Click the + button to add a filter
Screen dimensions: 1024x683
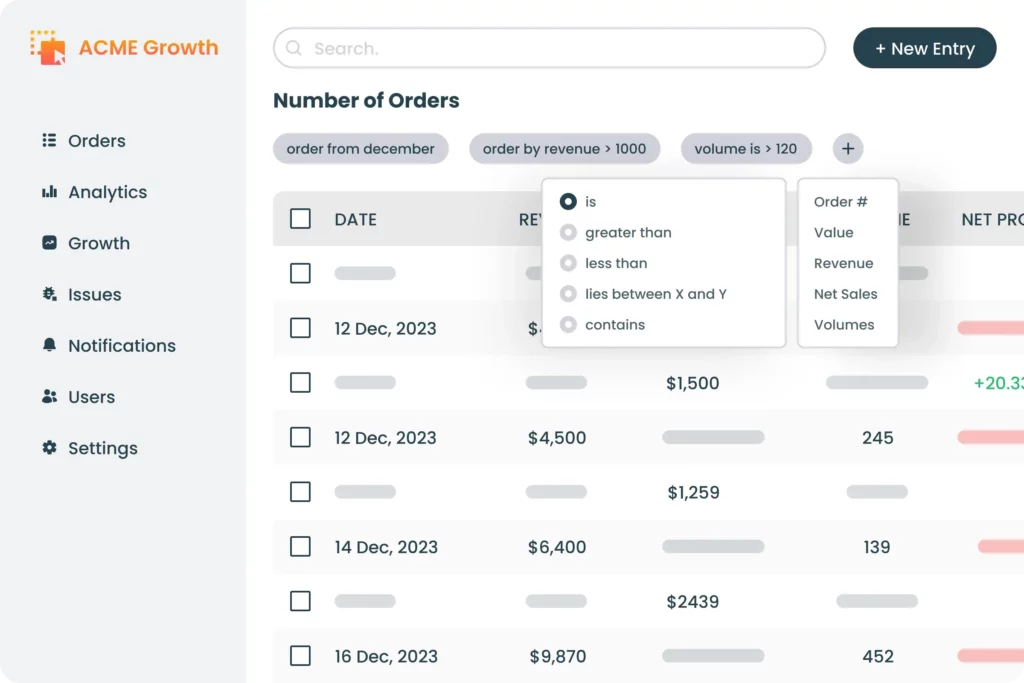(847, 148)
